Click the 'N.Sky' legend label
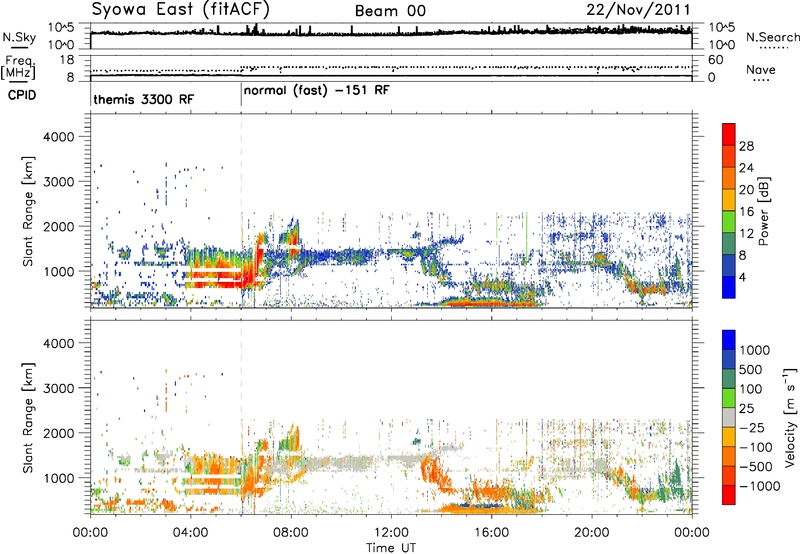This screenshot has width=800, height=554. pos(19,37)
